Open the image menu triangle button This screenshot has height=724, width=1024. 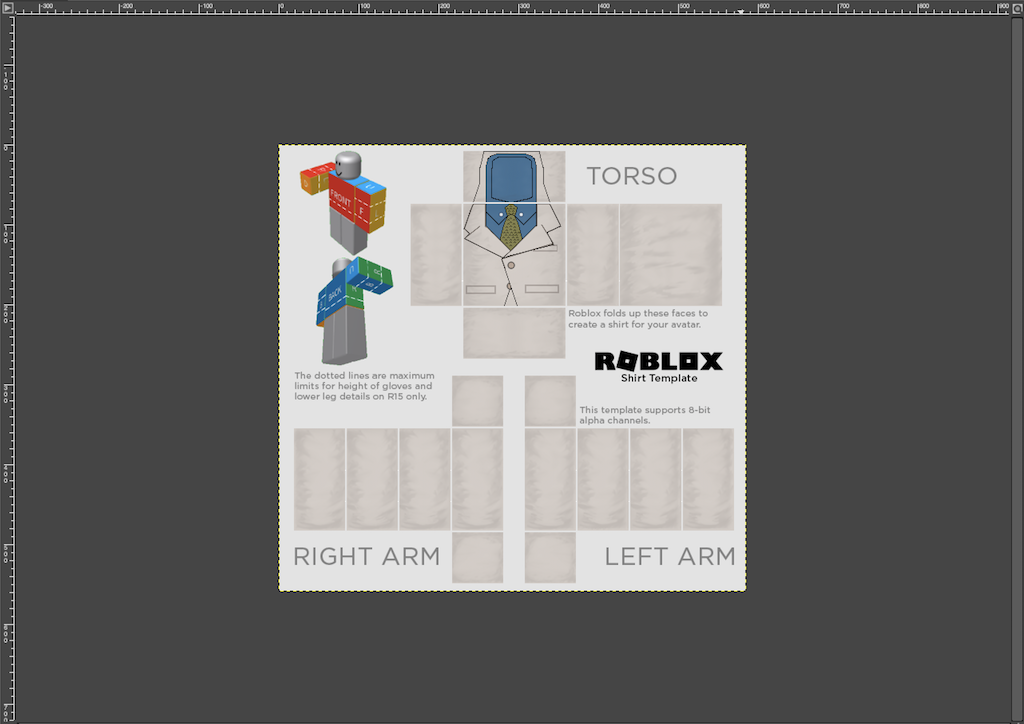pos(7,7)
